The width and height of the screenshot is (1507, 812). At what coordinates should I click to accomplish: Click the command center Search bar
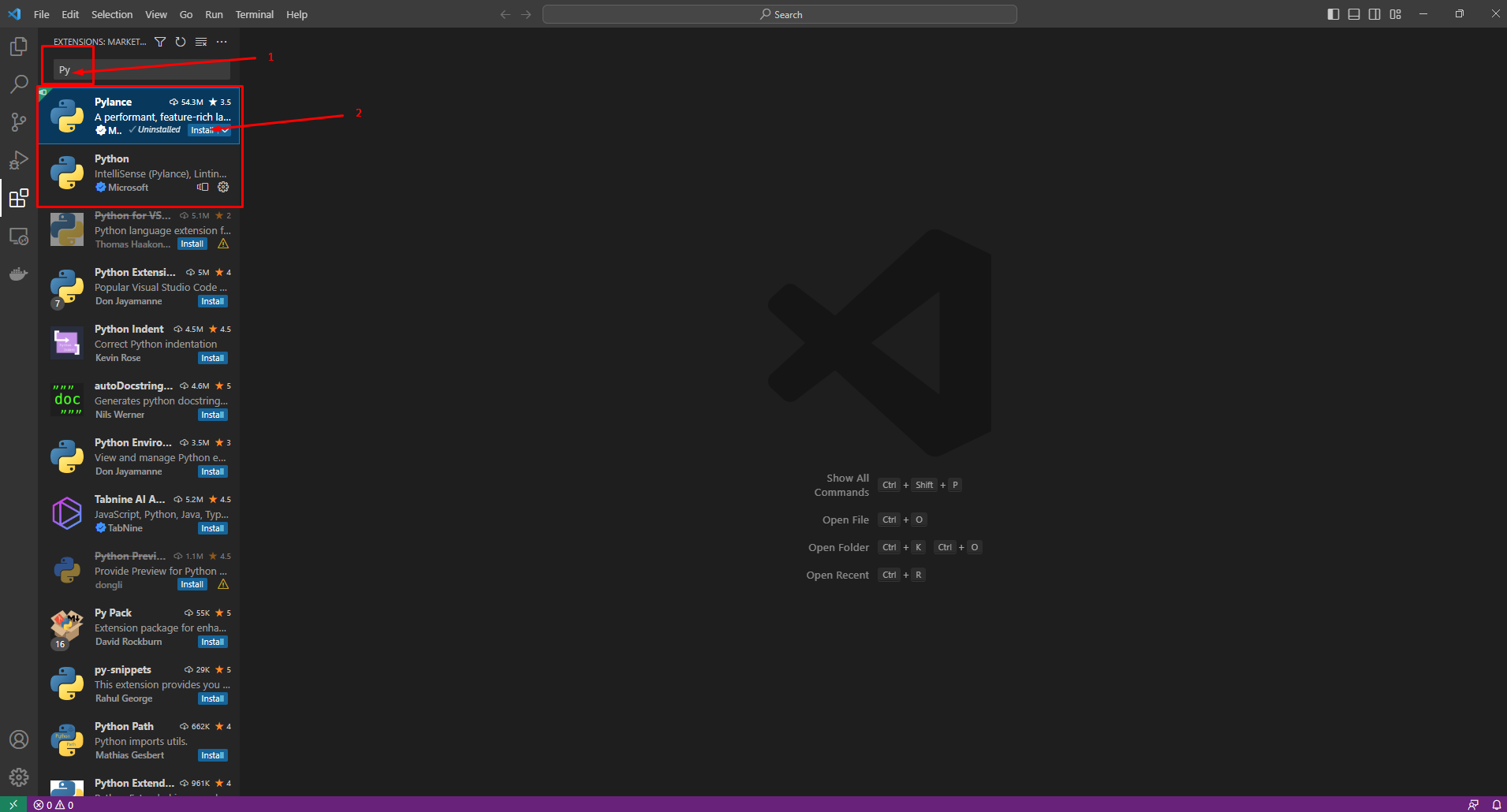[780, 14]
